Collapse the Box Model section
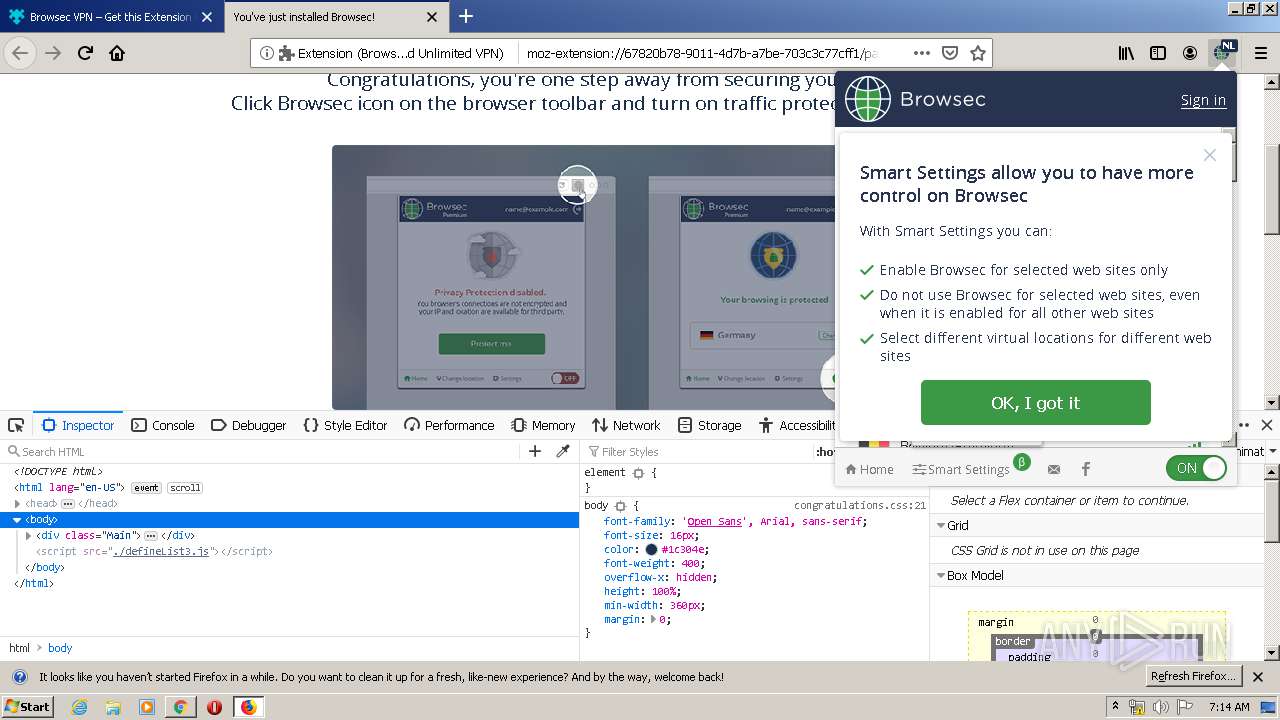Image resolution: width=1280 pixels, height=720 pixels. pyautogui.click(x=940, y=575)
